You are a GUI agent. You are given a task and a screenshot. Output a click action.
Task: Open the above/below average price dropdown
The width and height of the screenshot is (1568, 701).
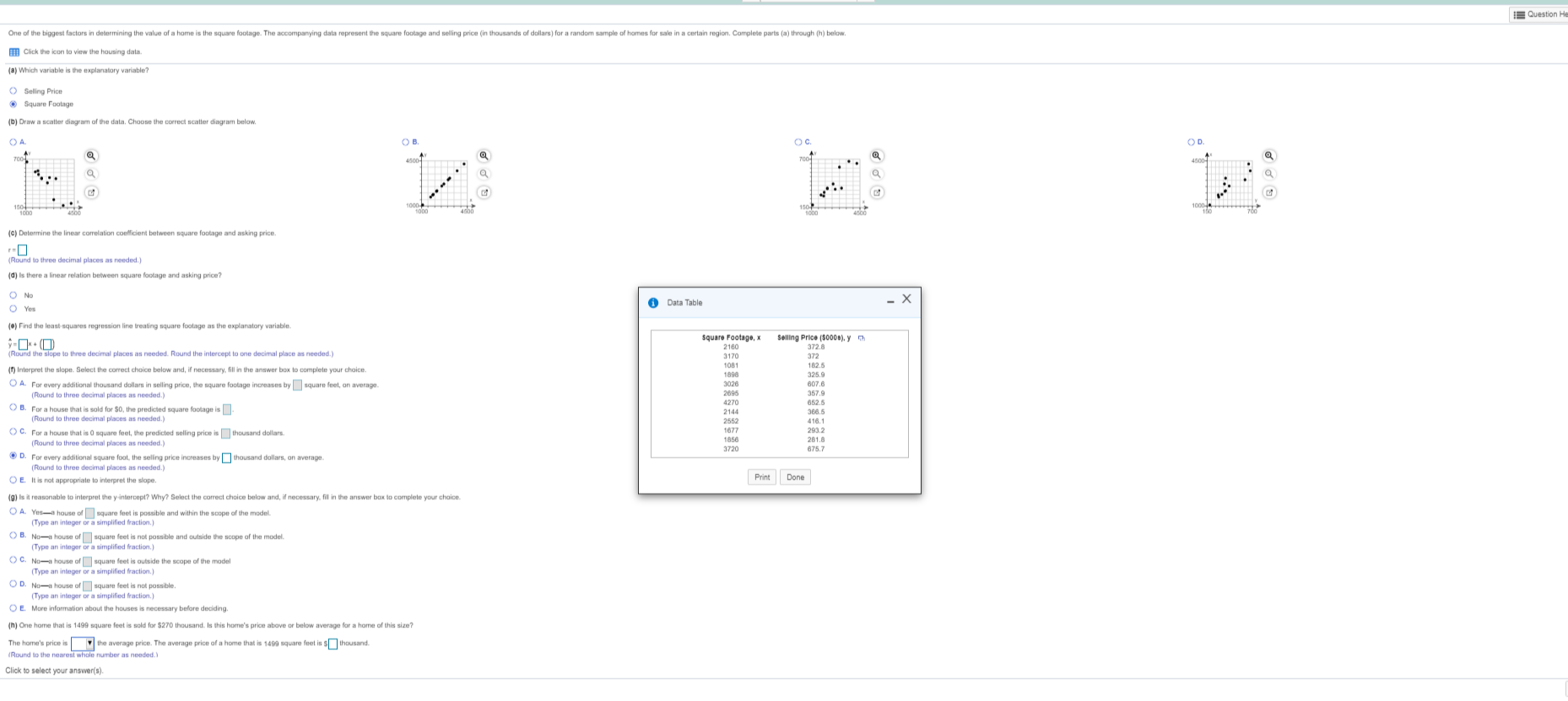click(83, 644)
